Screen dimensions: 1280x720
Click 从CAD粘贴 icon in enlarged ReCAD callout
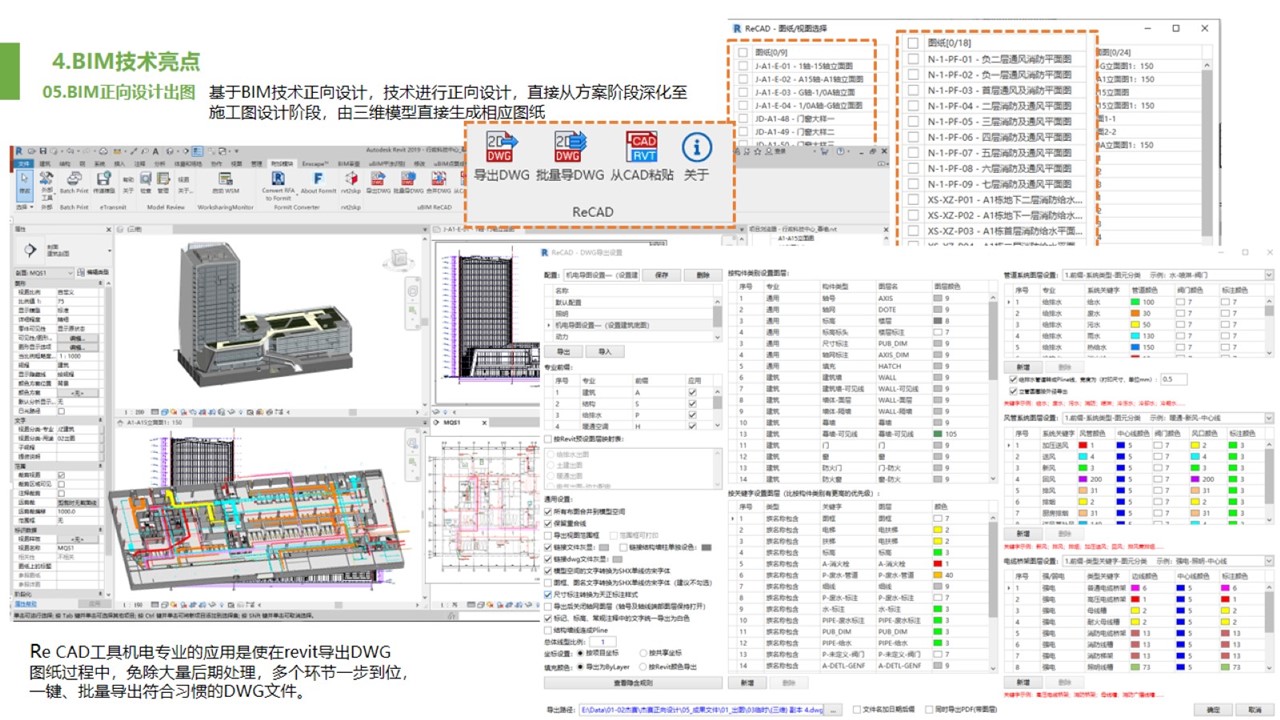click(642, 147)
